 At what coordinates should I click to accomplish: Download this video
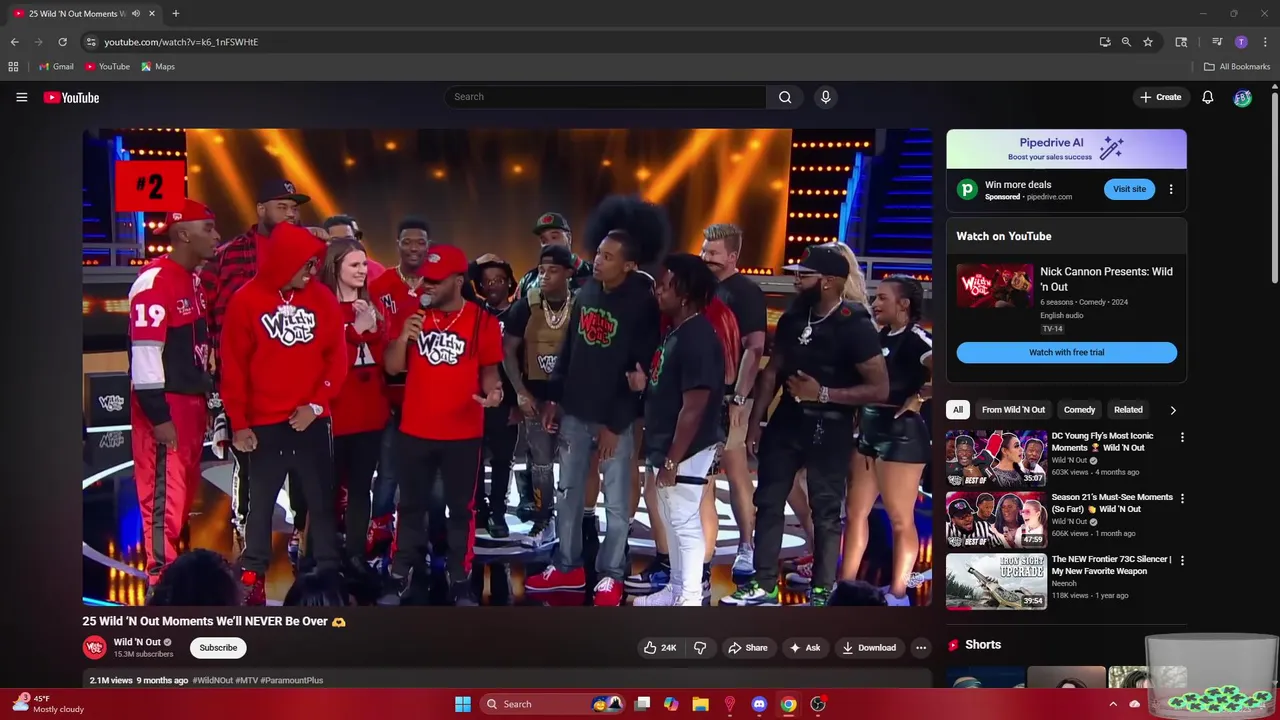click(869, 648)
